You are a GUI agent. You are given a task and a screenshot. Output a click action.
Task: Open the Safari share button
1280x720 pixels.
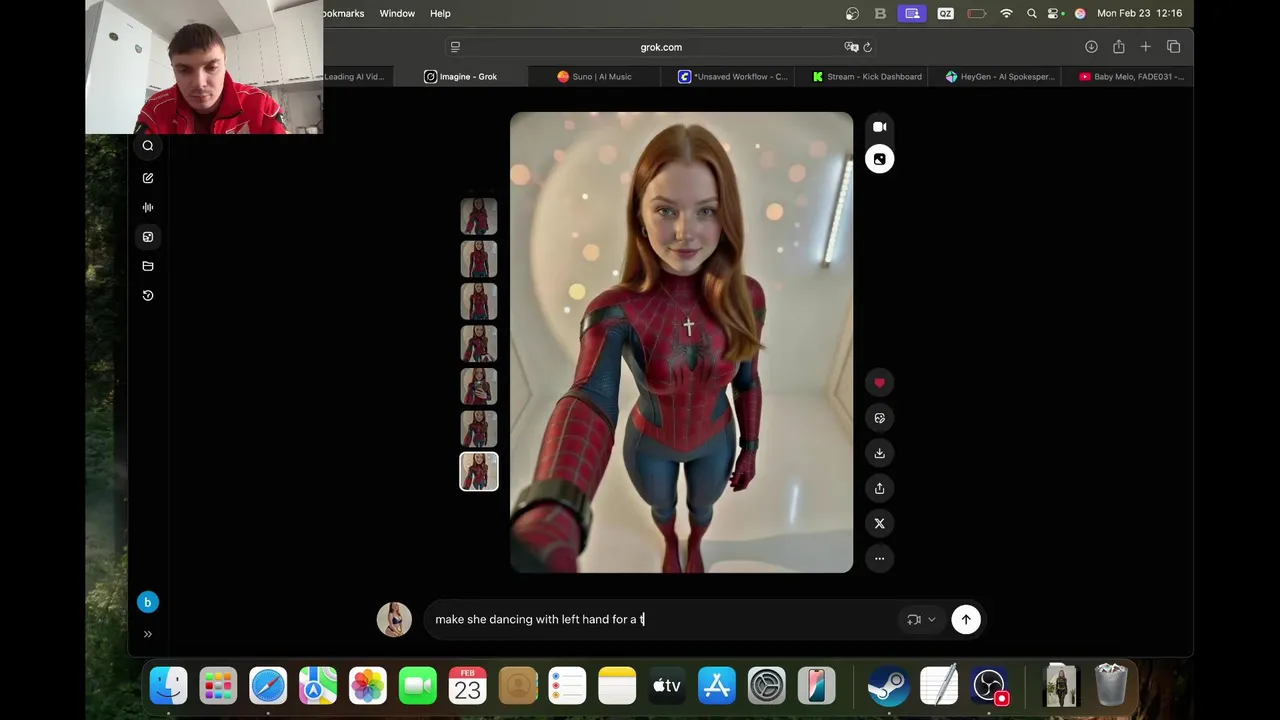pos(1119,47)
